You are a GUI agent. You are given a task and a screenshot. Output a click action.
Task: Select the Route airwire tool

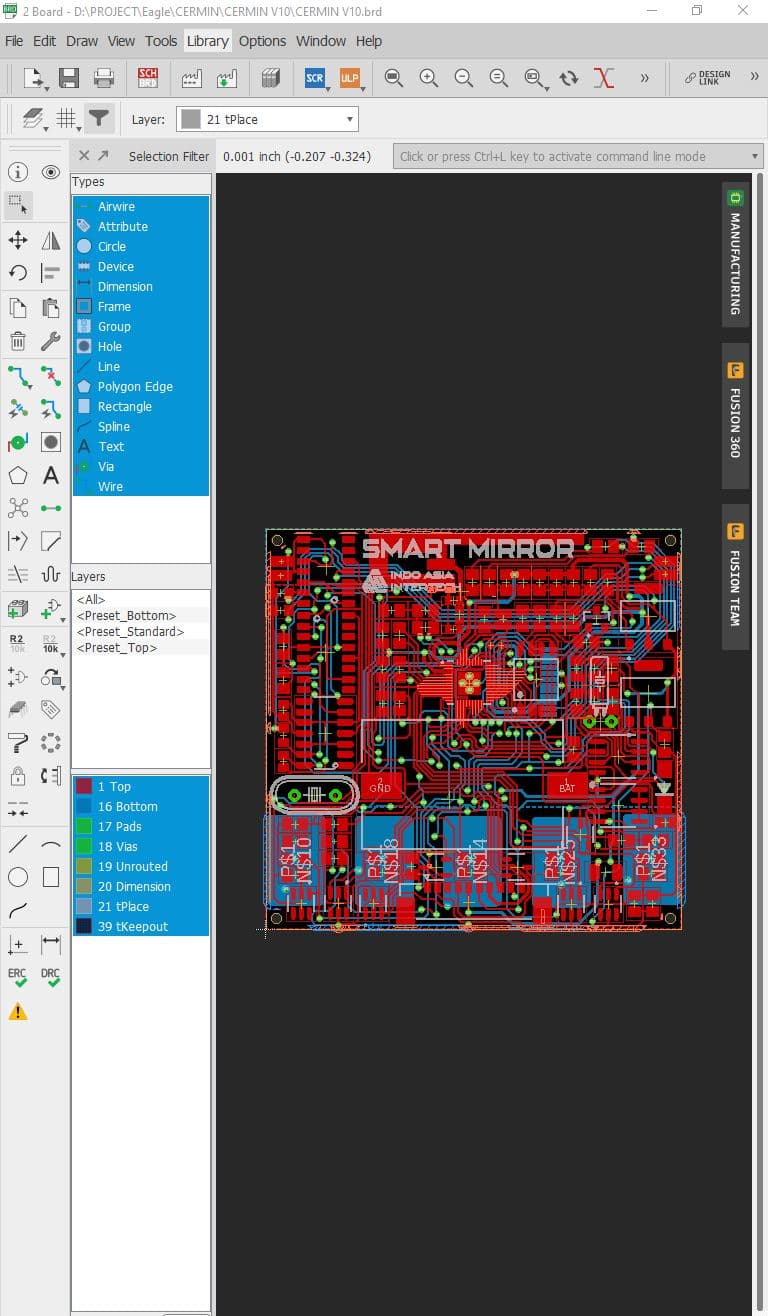click(18, 376)
